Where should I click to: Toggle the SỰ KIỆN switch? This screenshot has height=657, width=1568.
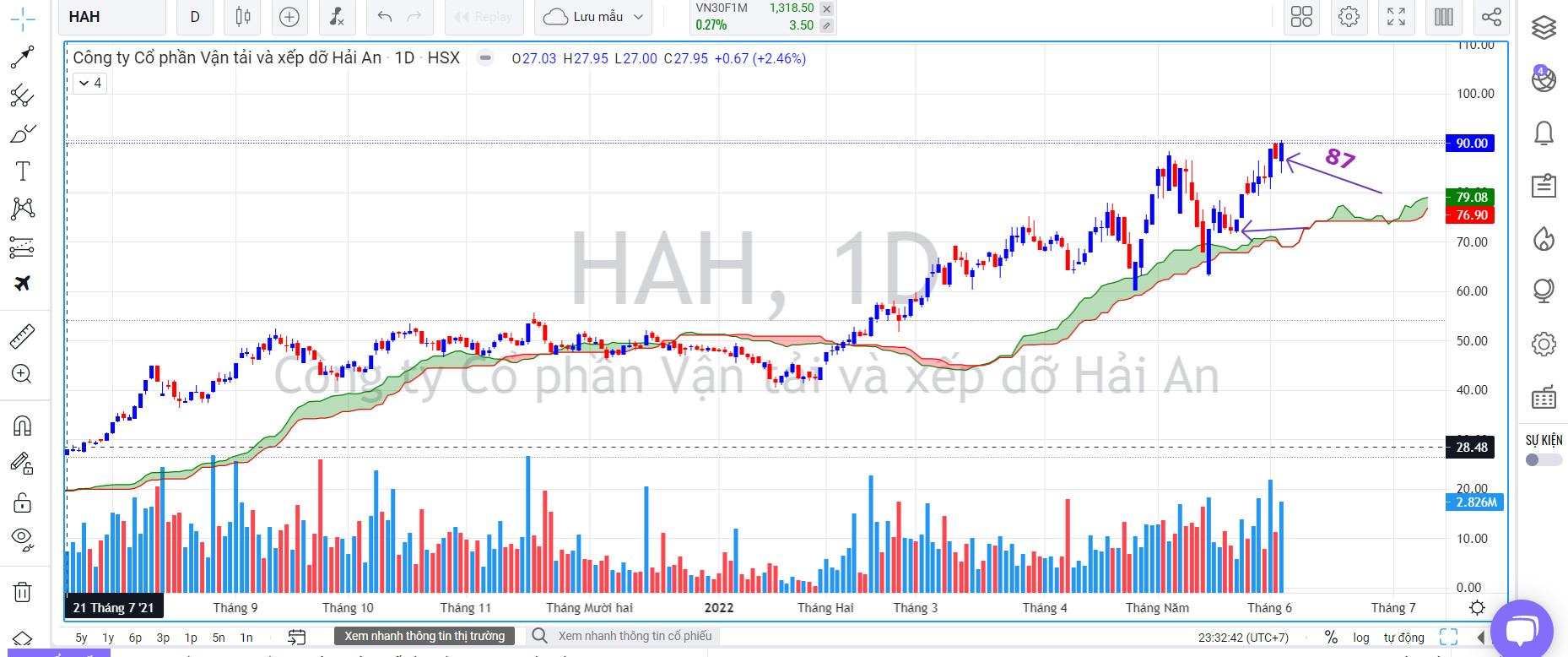click(x=1543, y=460)
